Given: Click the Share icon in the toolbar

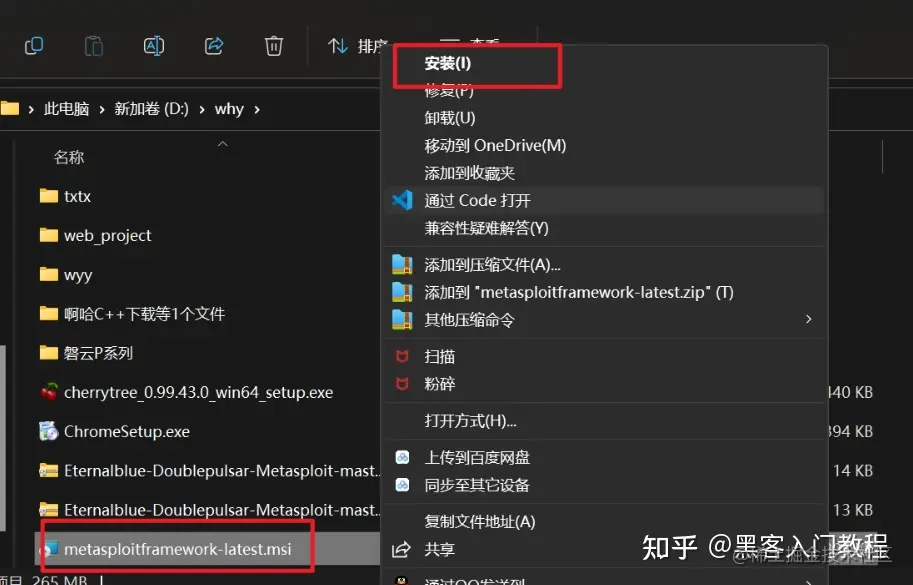Looking at the screenshot, I should click(x=214, y=45).
